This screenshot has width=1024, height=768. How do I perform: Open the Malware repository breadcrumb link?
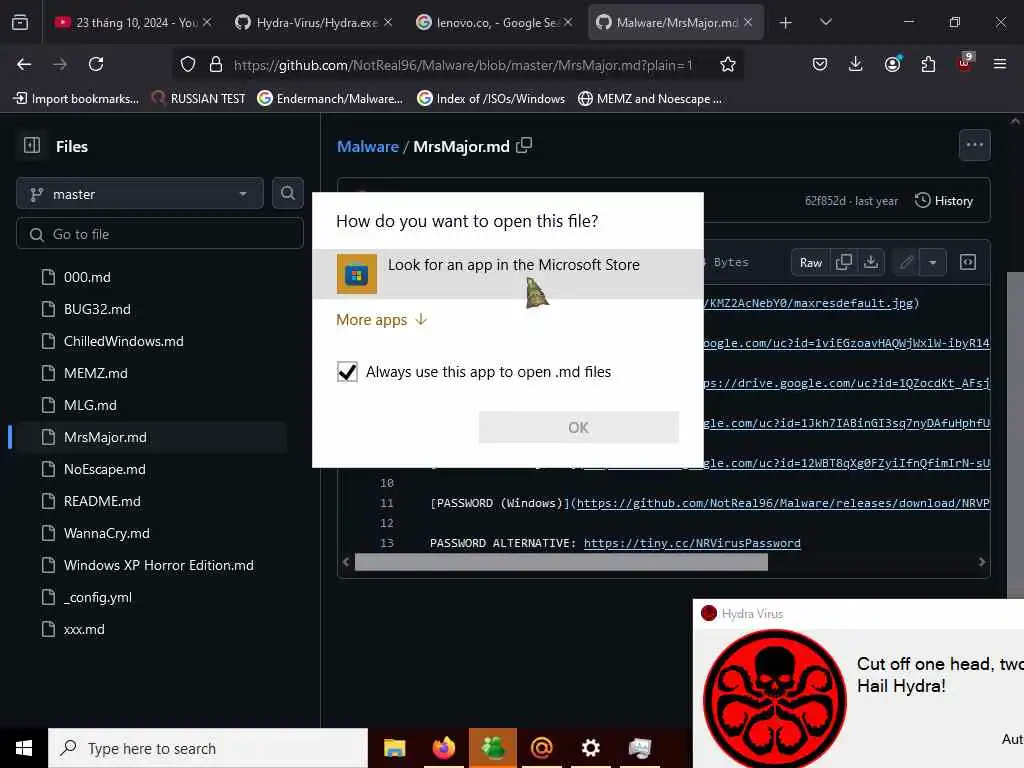click(368, 146)
